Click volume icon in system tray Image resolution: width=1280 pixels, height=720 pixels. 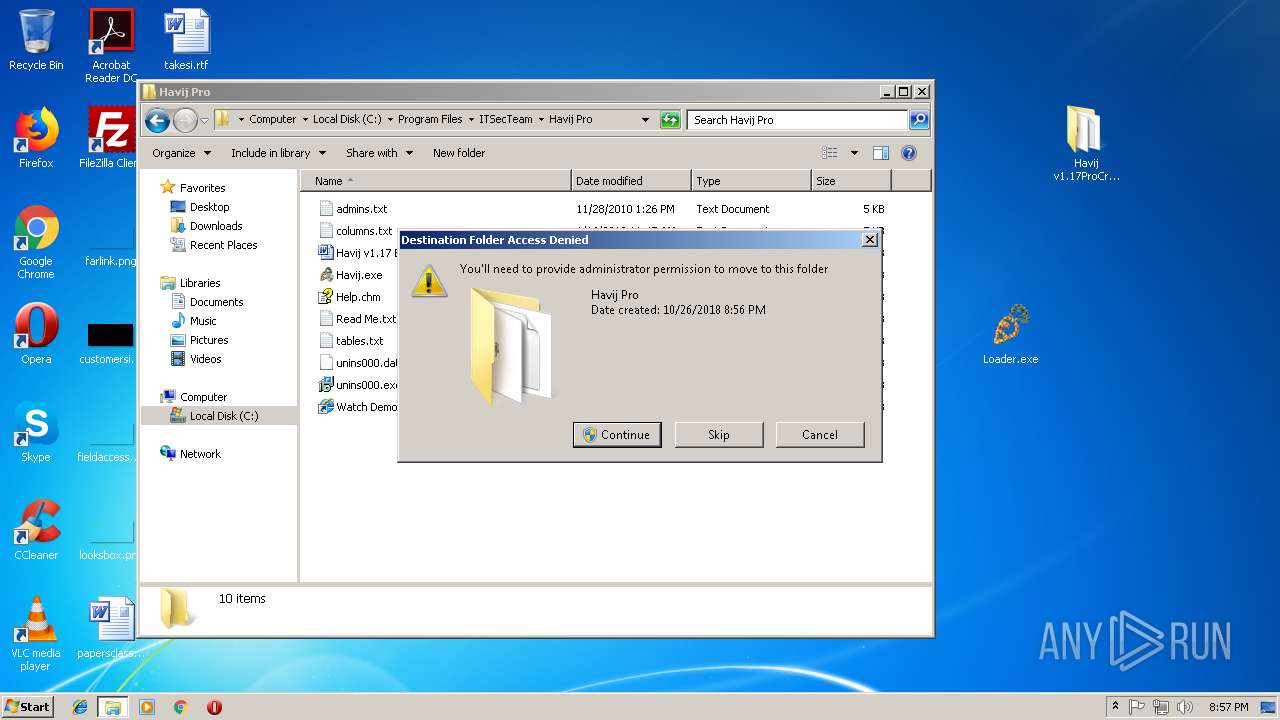[x=1183, y=707]
